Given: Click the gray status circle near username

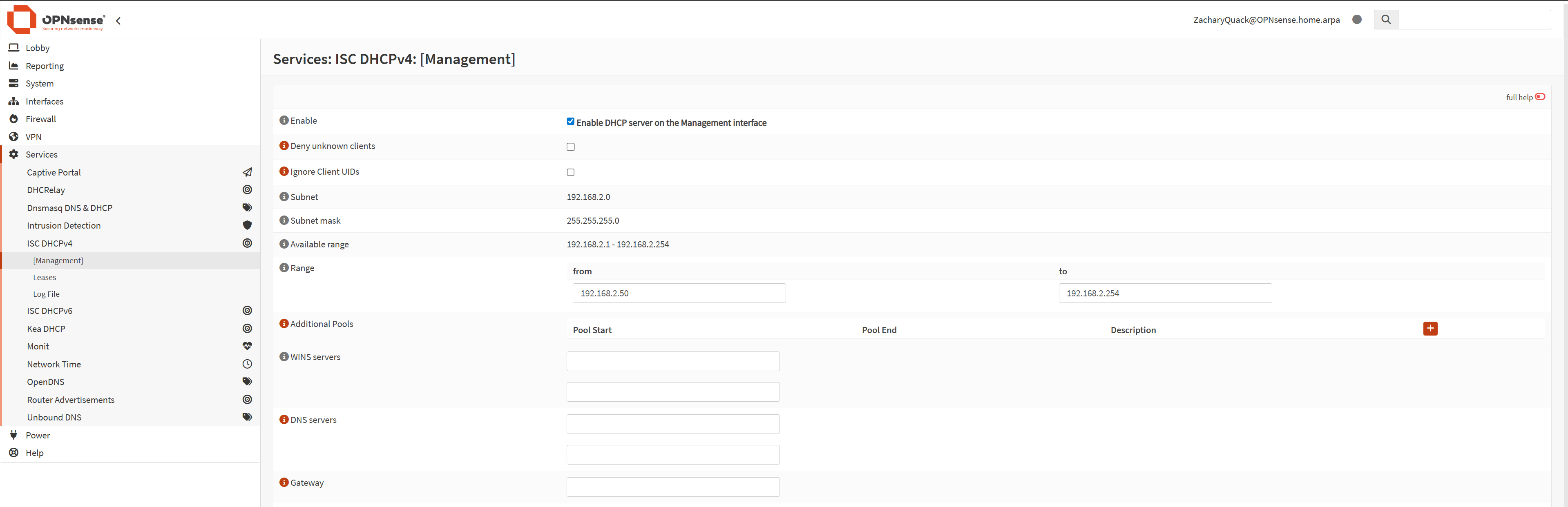Looking at the screenshot, I should [1357, 20].
